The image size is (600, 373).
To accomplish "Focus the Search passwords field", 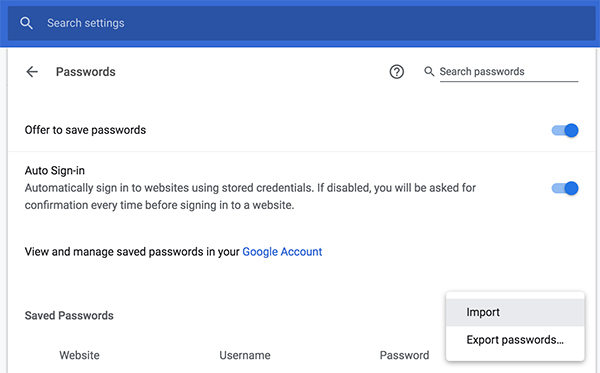I will coord(509,72).
